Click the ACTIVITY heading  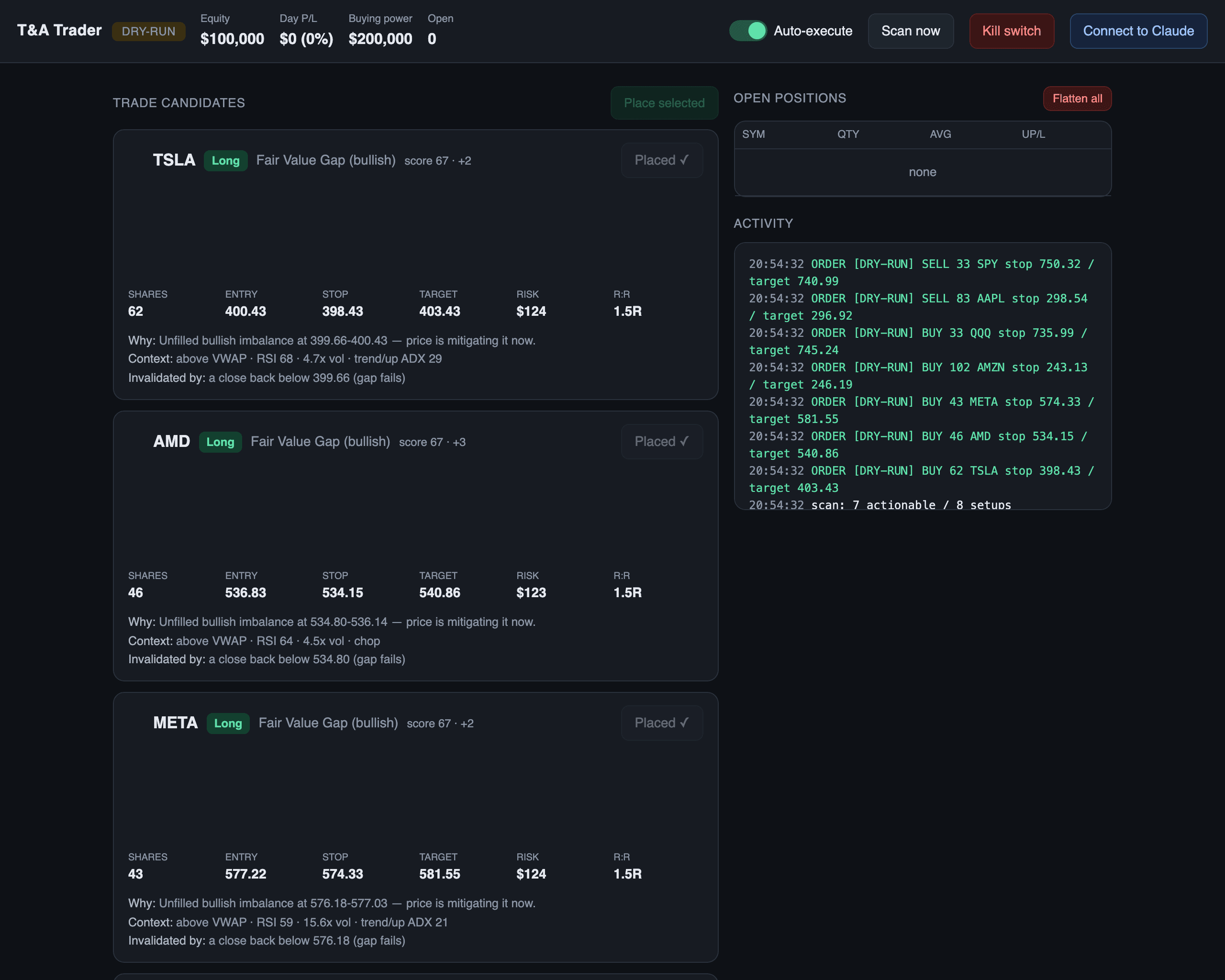pos(763,223)
